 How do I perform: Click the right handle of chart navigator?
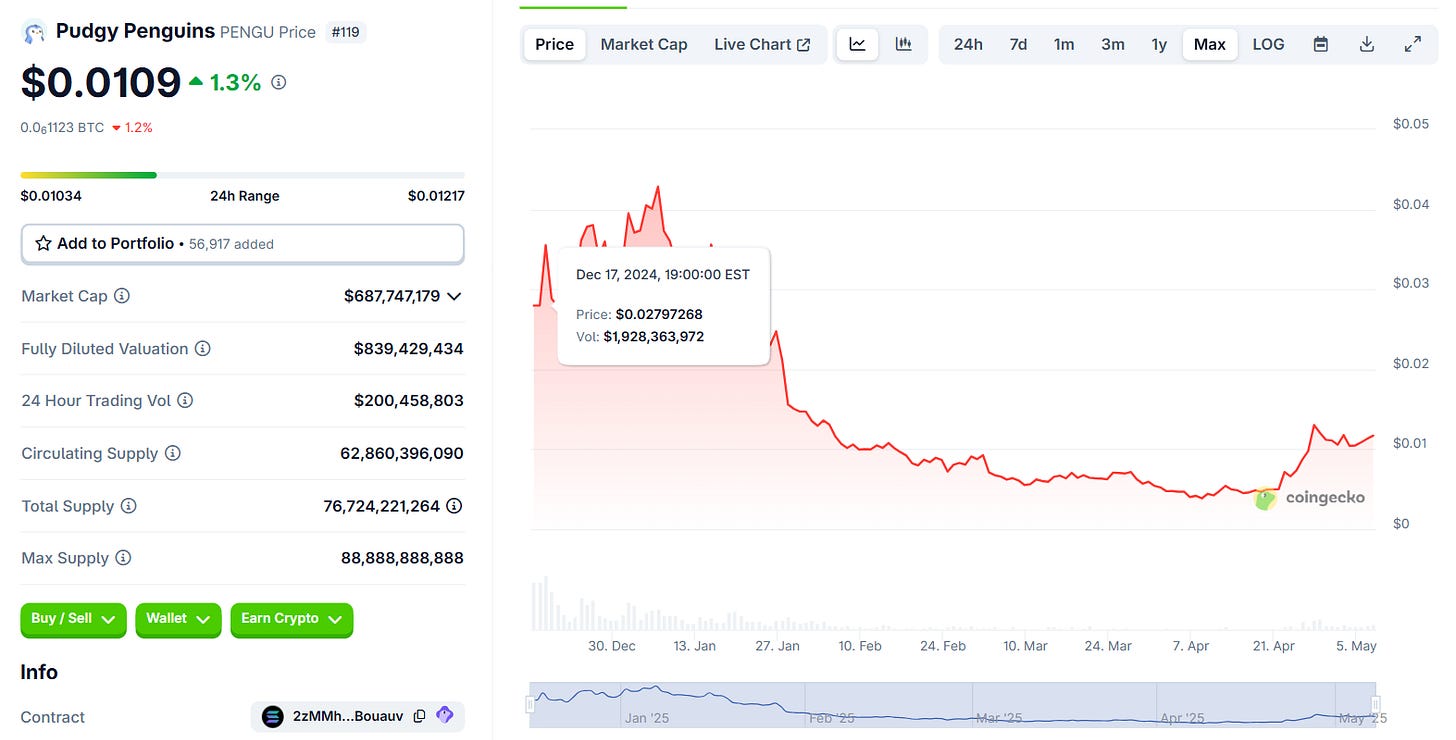point(1376,705)
